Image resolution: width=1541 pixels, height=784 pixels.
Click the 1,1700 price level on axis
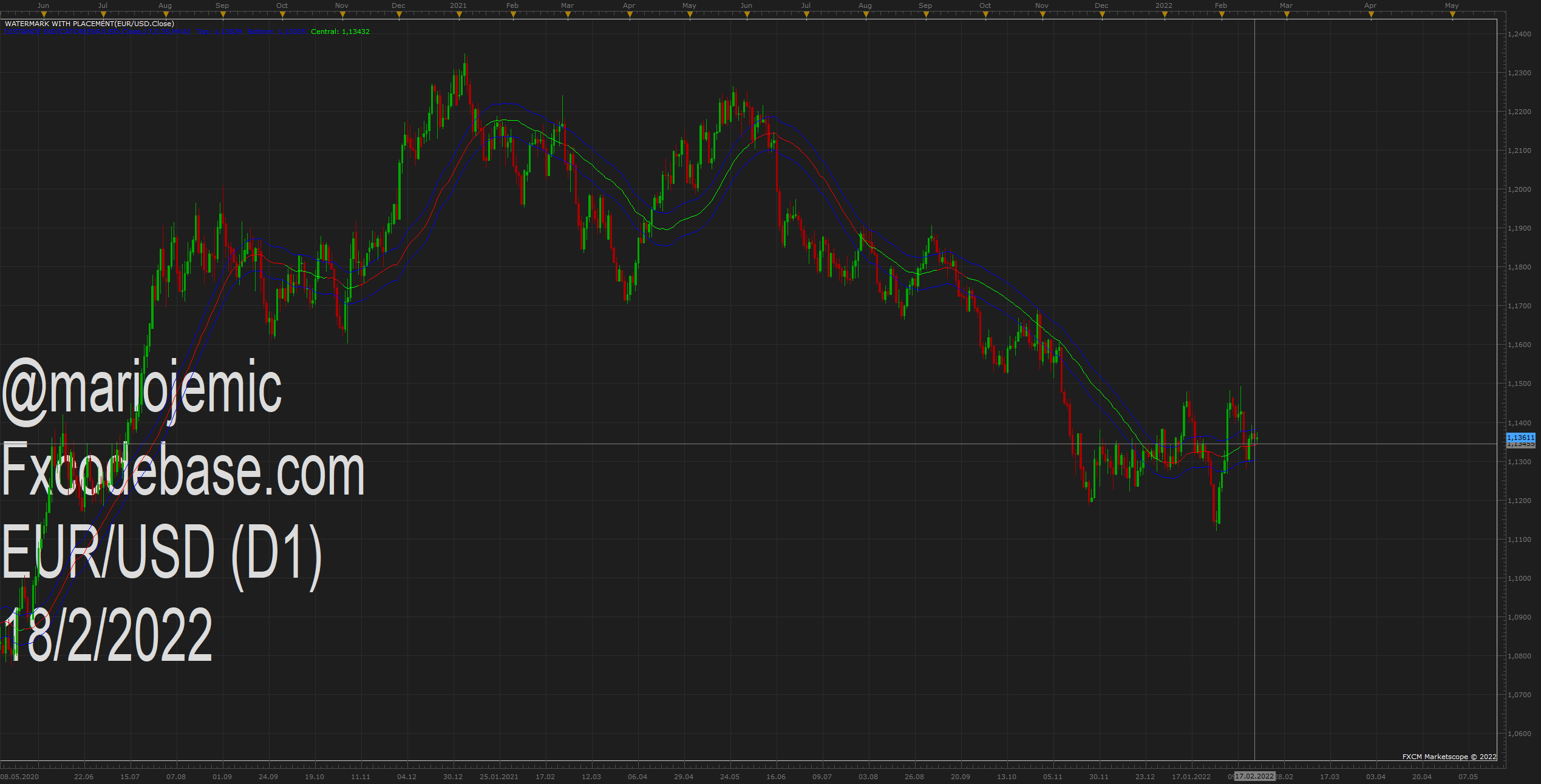[x=1520, y=306]
